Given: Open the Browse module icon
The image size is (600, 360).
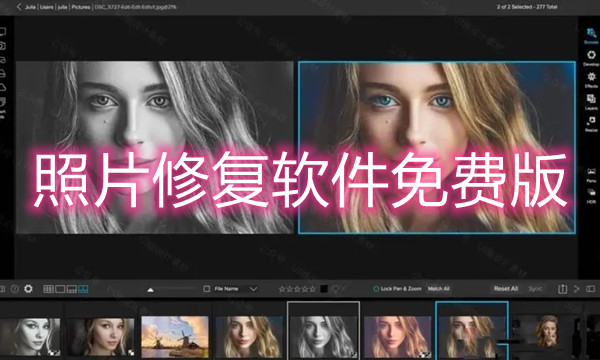Looking at the screenshot, I should click(x=591, y=34).
